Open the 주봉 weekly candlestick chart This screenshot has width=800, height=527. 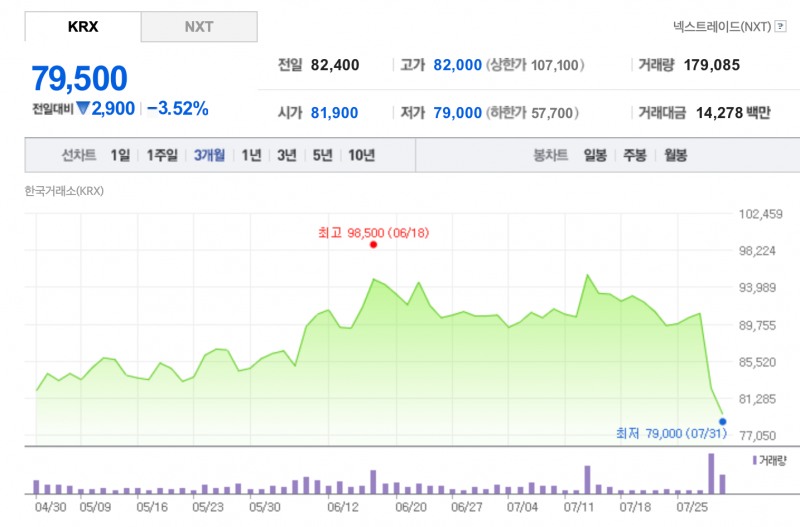(635, 155)
